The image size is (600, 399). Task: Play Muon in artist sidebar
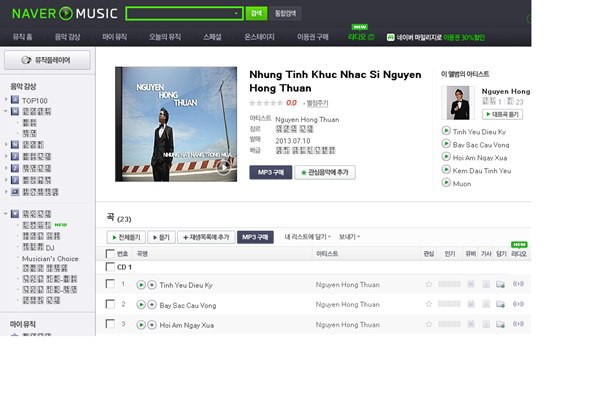click(x=446, y=183)
